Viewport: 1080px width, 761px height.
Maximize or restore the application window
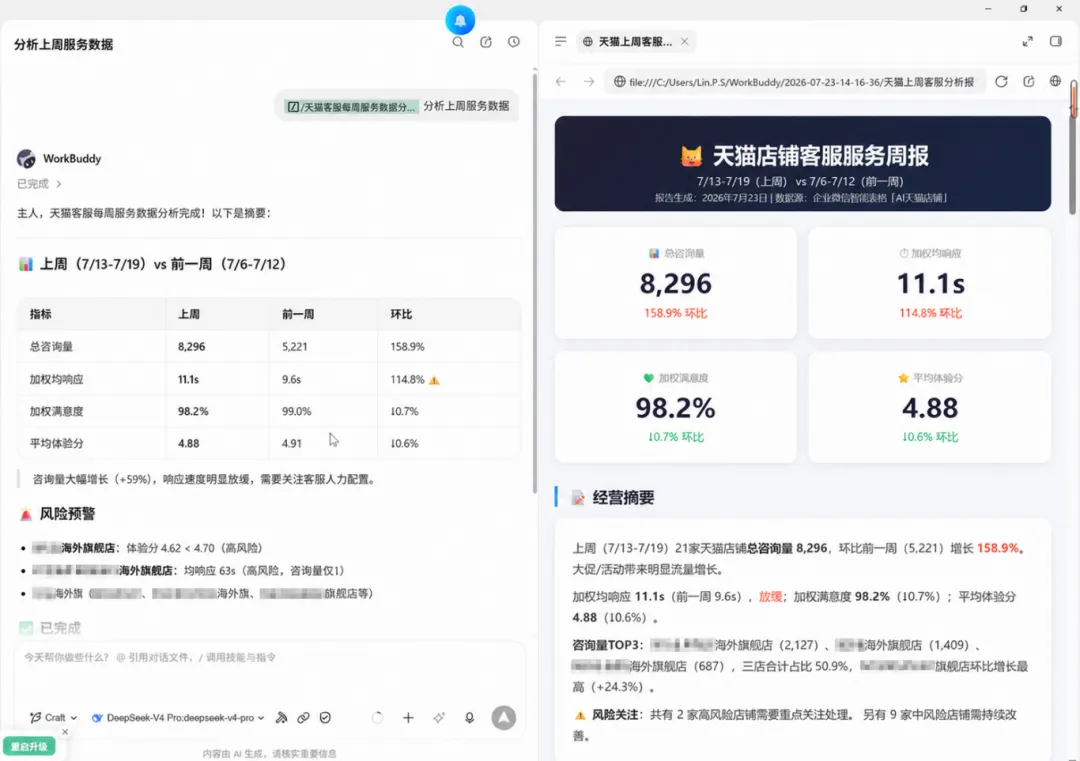pyautogui.click(x=1024, y=9)
